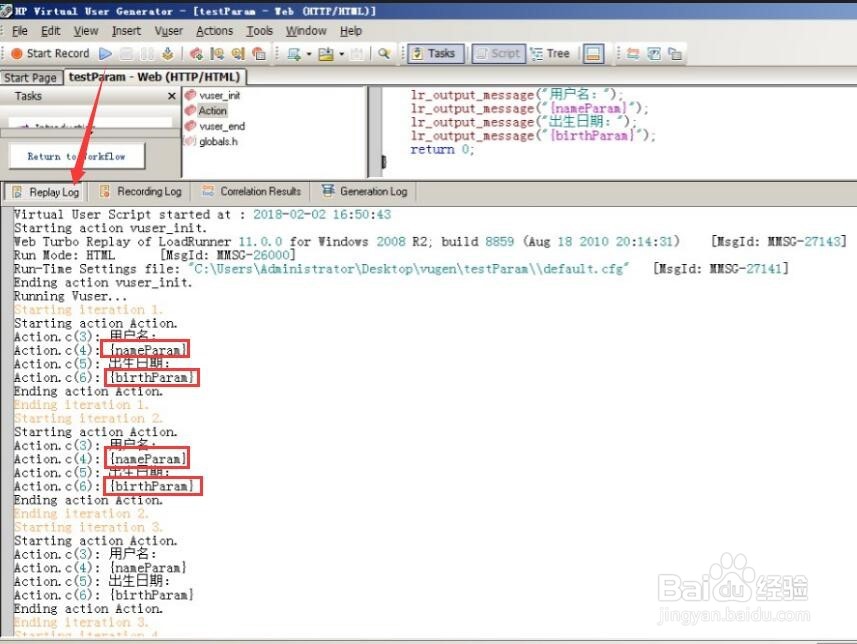Open the dropdown arrow after the green-arrow icon
Viewport: 857px width, 644px height.
[x=309, y=54]
